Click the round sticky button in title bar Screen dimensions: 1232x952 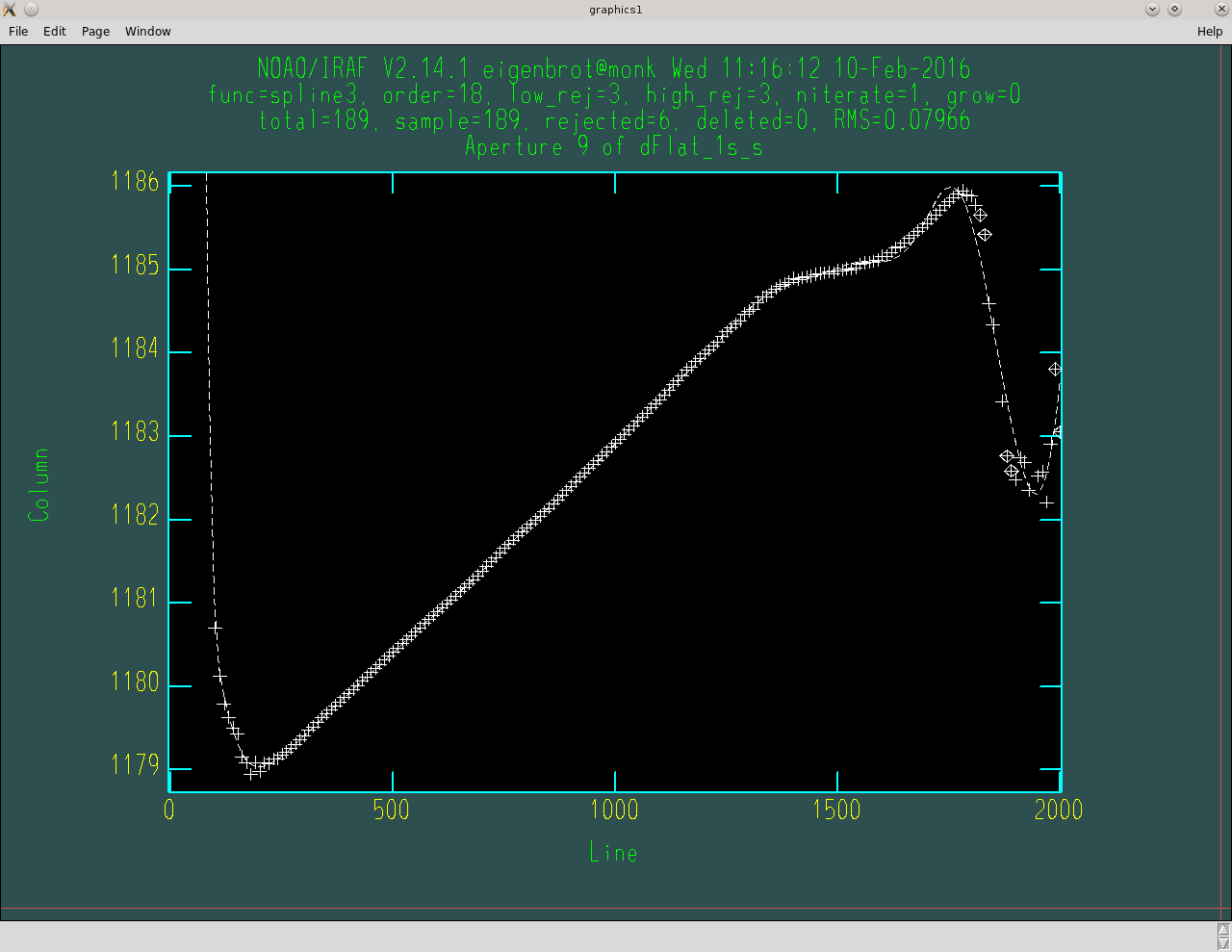coord(31,10)
